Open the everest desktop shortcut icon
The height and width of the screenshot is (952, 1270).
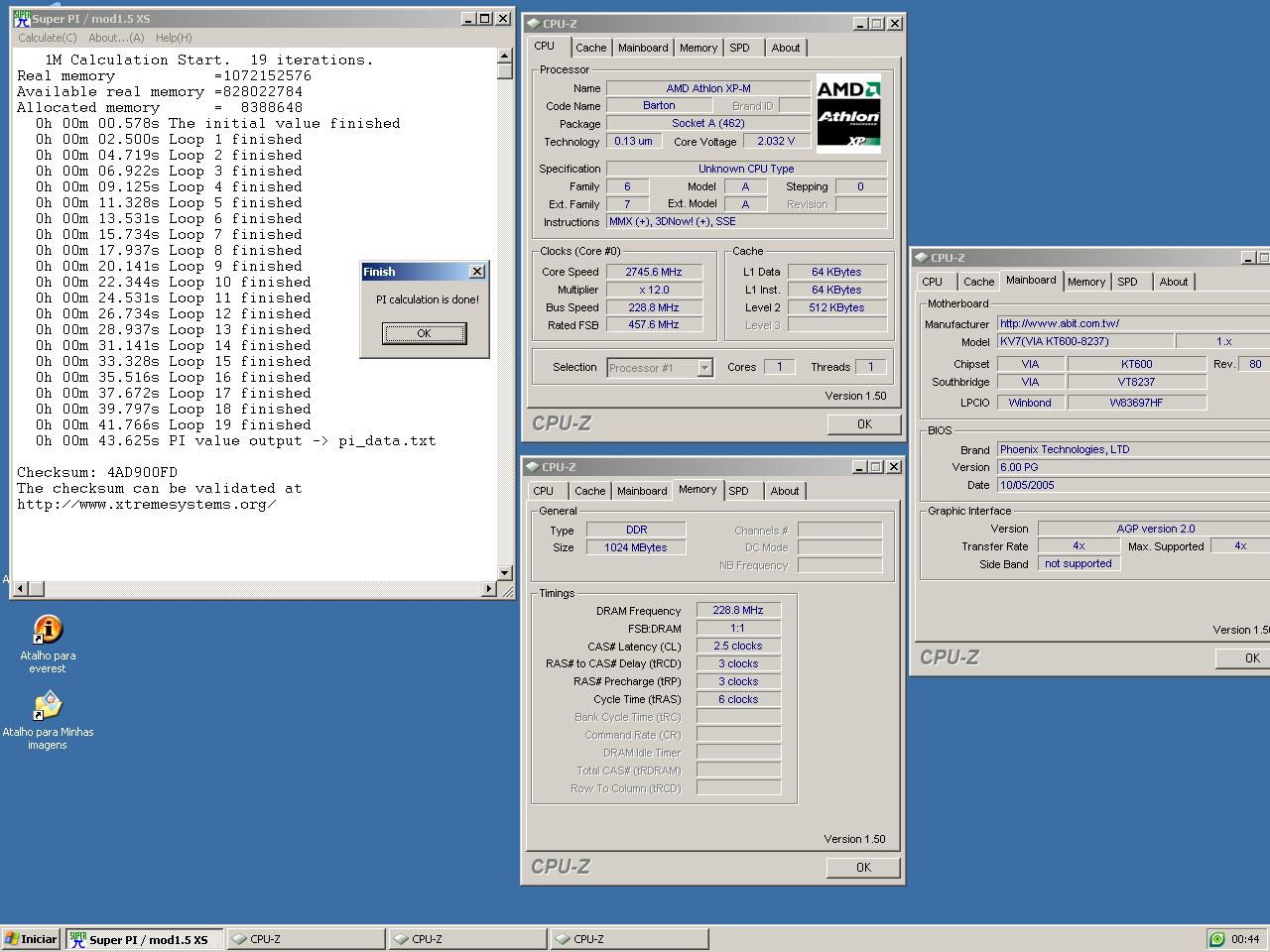click(48, 630)
